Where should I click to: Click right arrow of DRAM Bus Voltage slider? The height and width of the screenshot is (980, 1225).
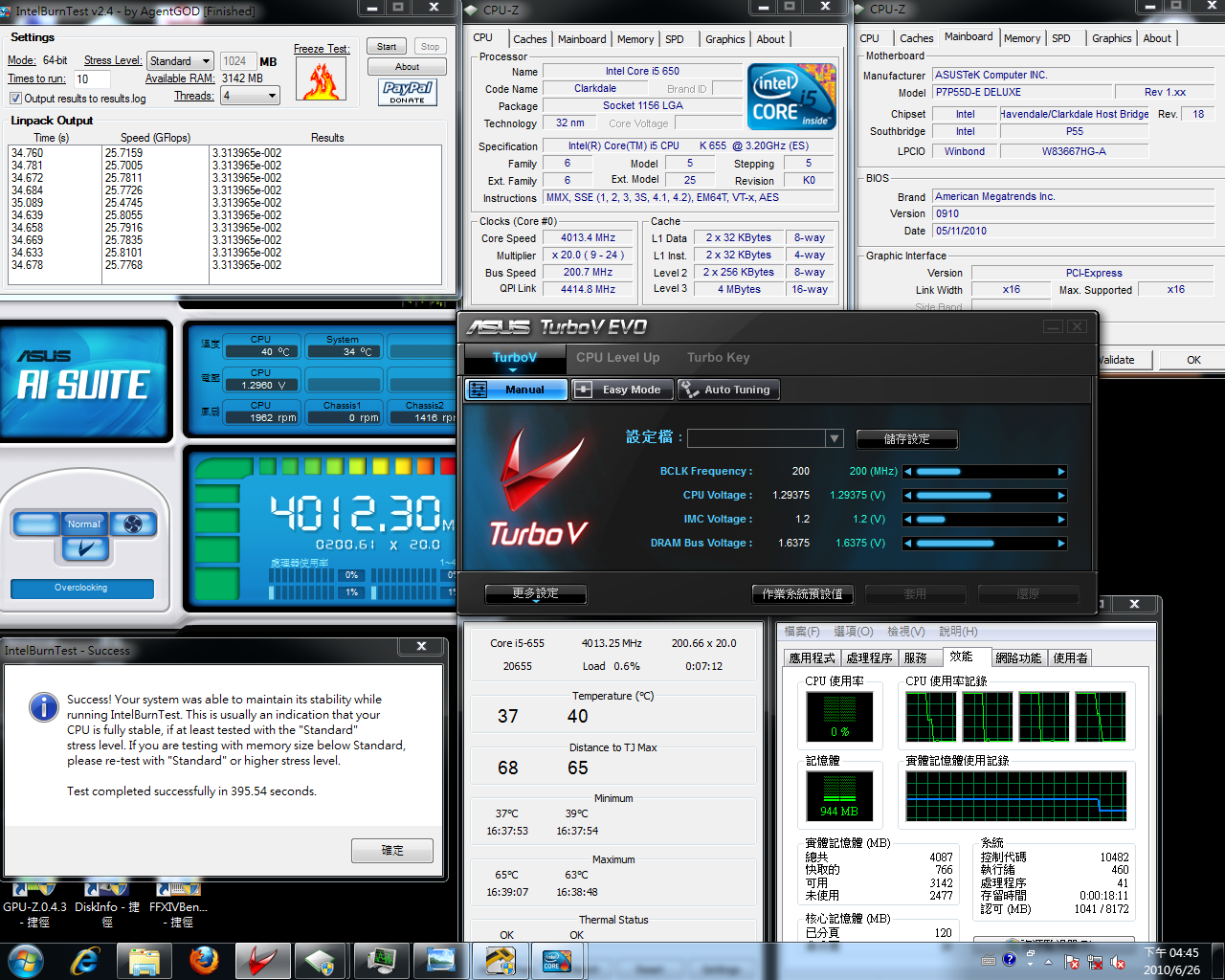pos(1061,544)
